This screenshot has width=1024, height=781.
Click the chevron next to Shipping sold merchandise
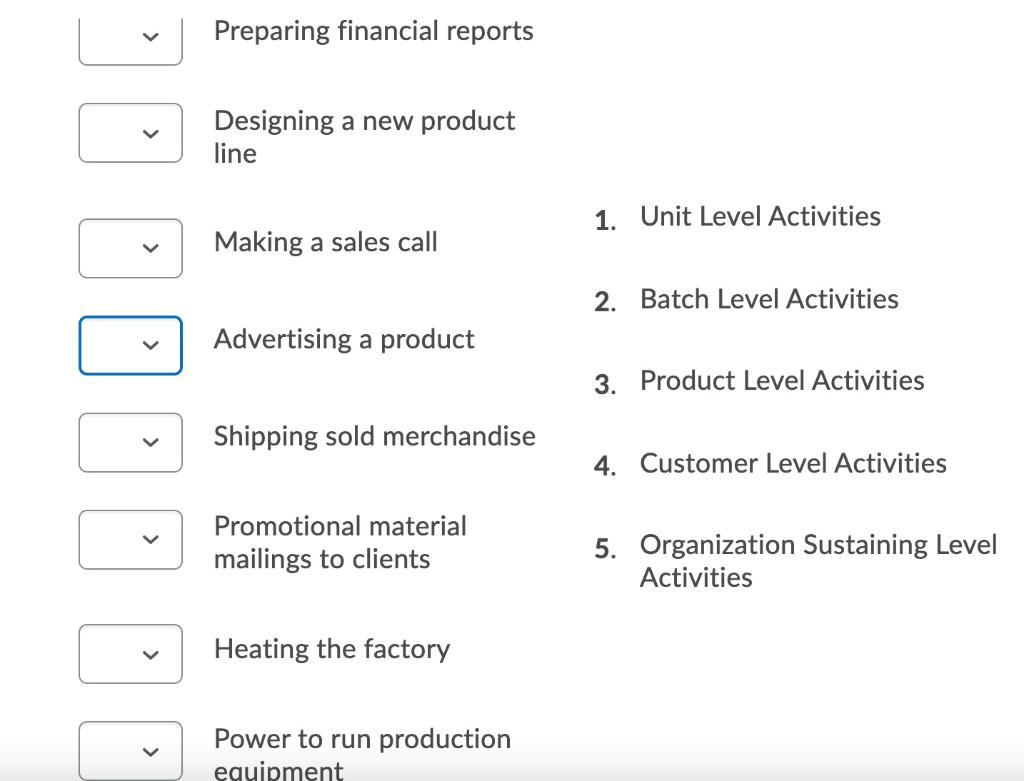point(148,441)
